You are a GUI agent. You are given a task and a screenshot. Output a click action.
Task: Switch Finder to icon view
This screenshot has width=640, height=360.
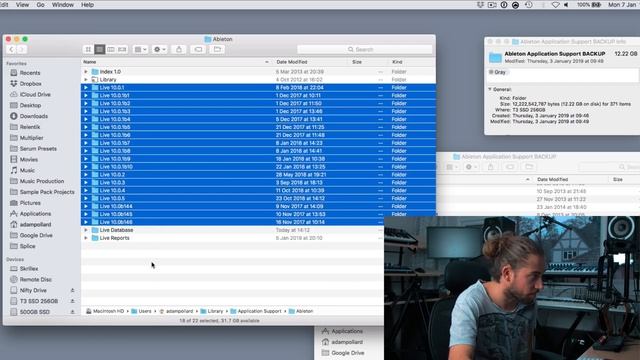pos(88,49)
